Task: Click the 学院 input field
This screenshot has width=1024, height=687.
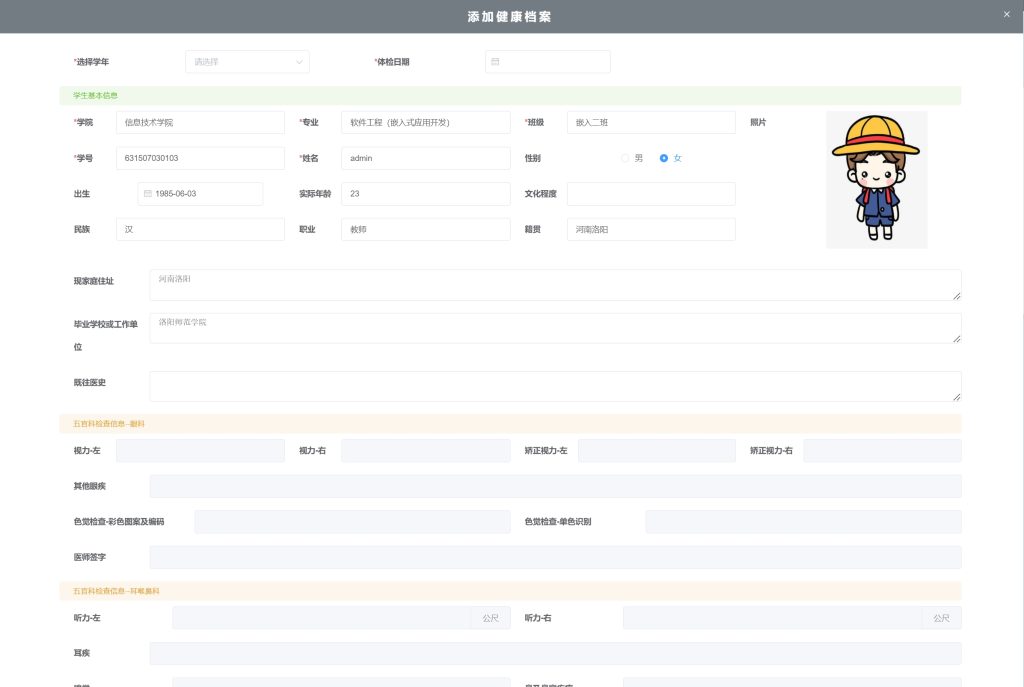Action: [x=200, y=123]
